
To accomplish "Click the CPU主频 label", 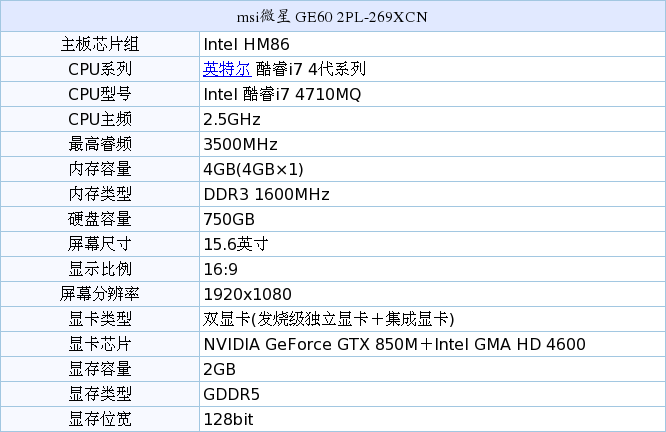I will click(100, 119).
